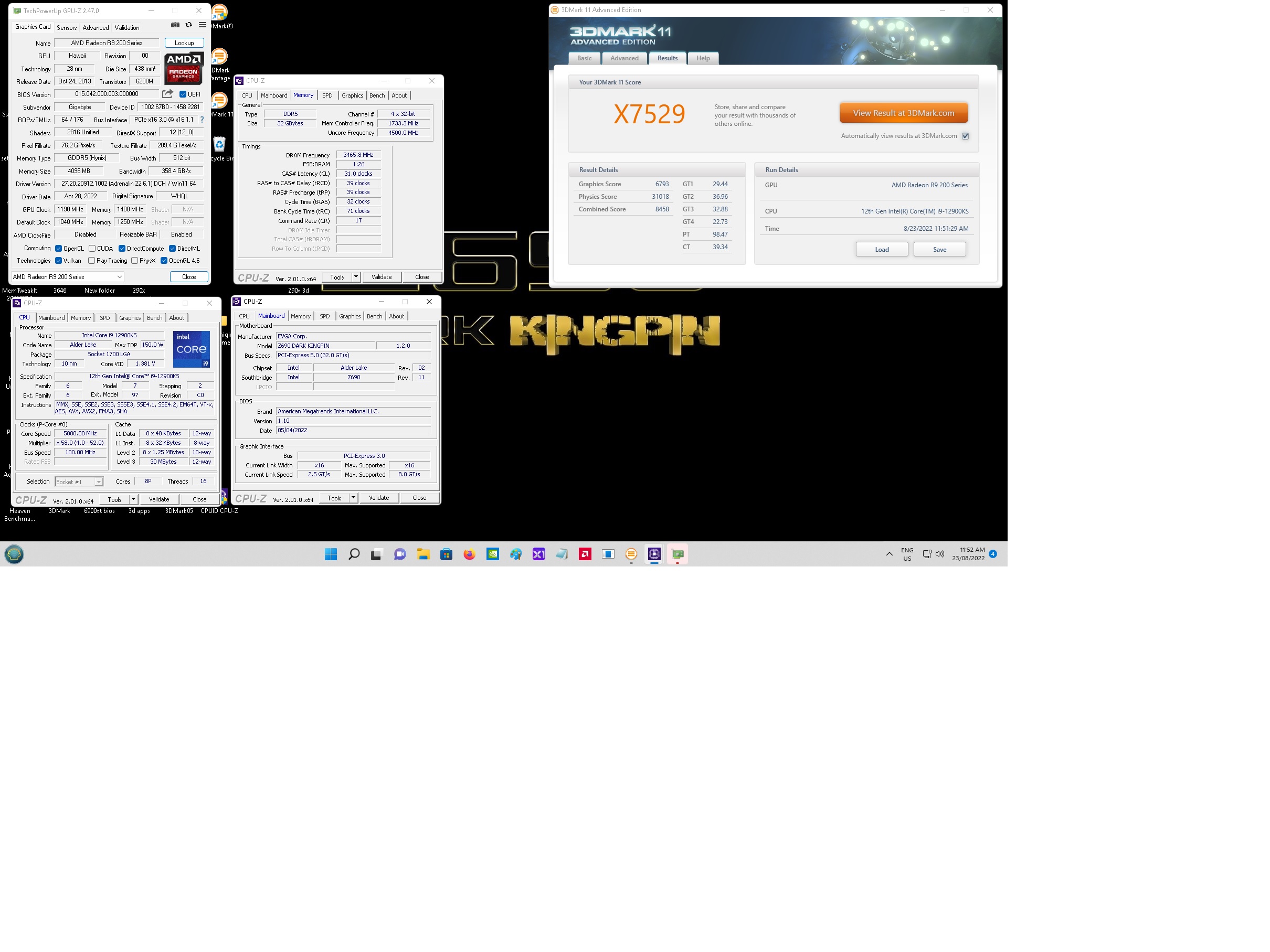Click View Result at 3DMark.com button
The image size is (1270, 952).
[x=904, y=113]
